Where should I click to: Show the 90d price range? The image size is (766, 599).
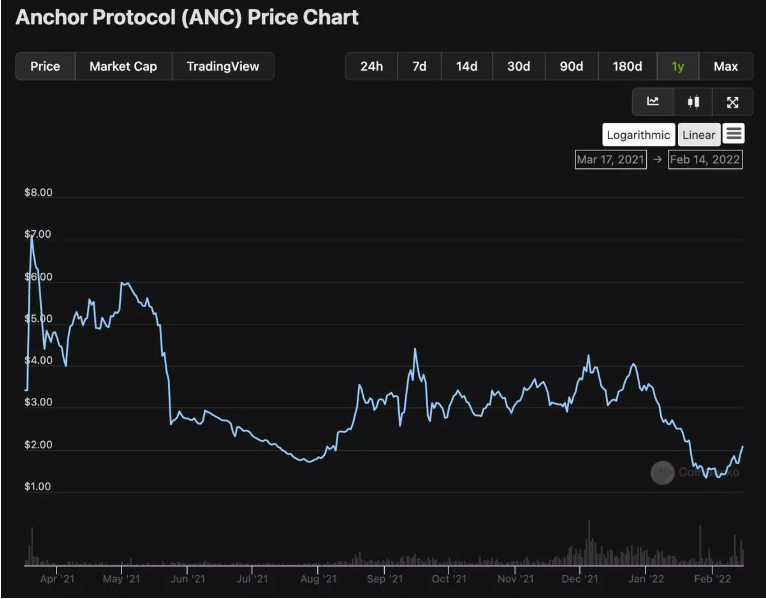[x=571, y=66]
